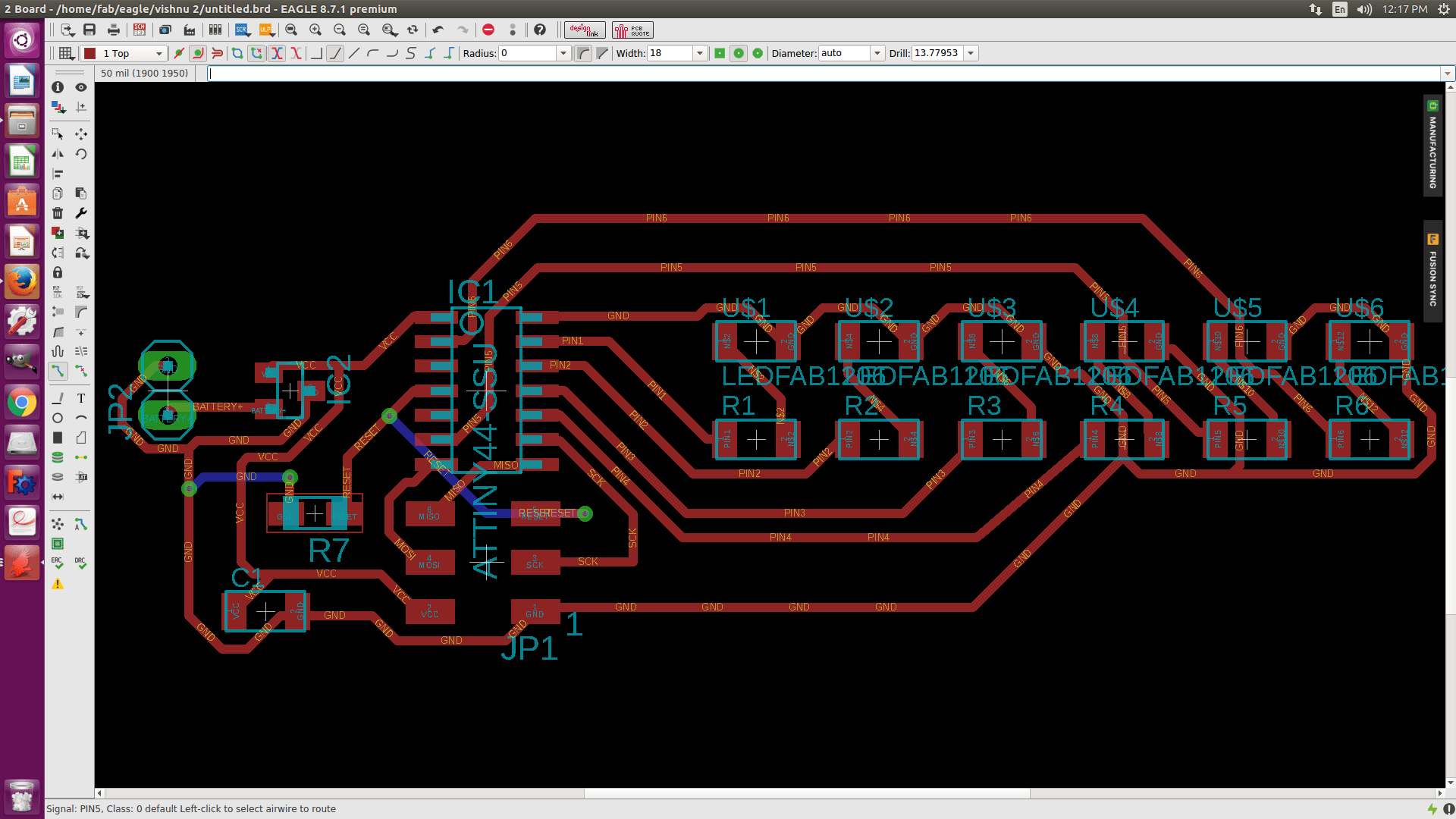Open the Width dropdown arrow
1456x819 pixels.
700,53
